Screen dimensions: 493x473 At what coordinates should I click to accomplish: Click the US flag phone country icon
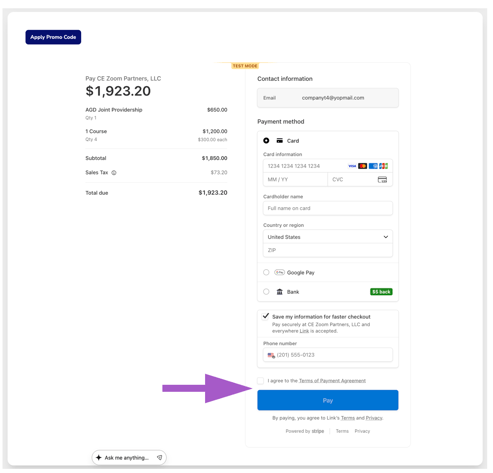coord(271,355)
